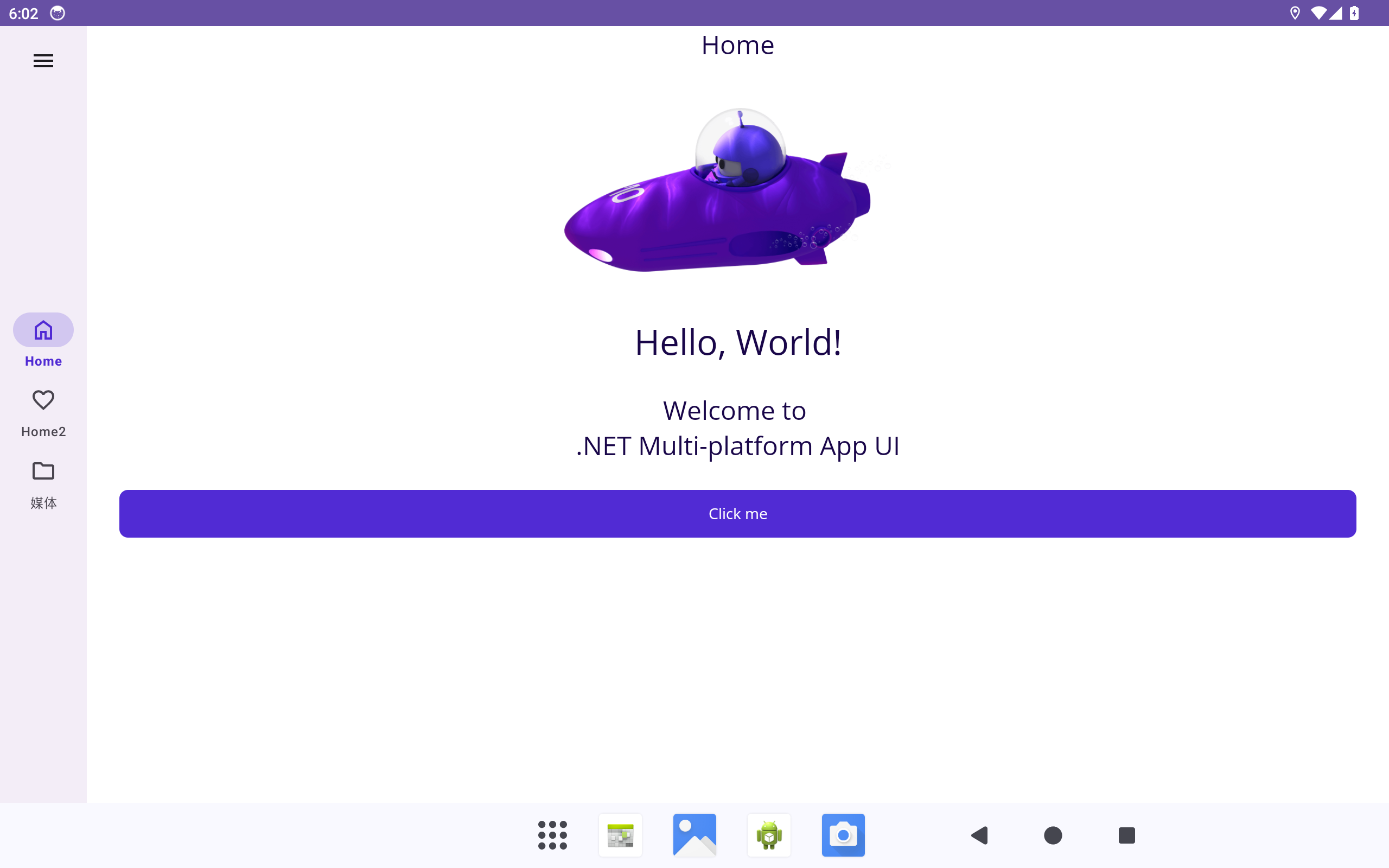
Task: Open the app drawer grid icon
Action: (552, 835)
